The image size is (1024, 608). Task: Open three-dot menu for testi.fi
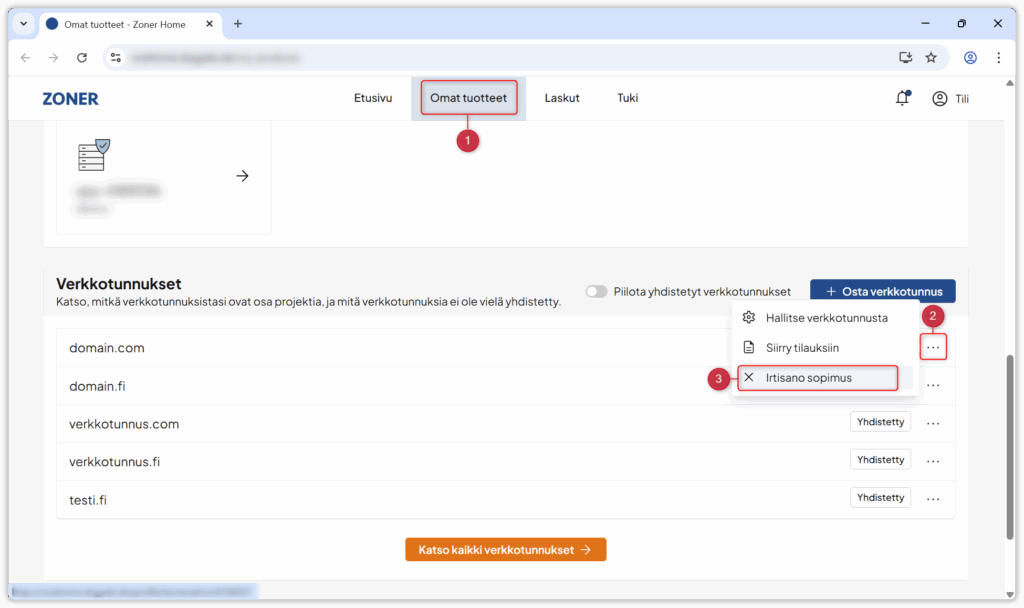933,498
